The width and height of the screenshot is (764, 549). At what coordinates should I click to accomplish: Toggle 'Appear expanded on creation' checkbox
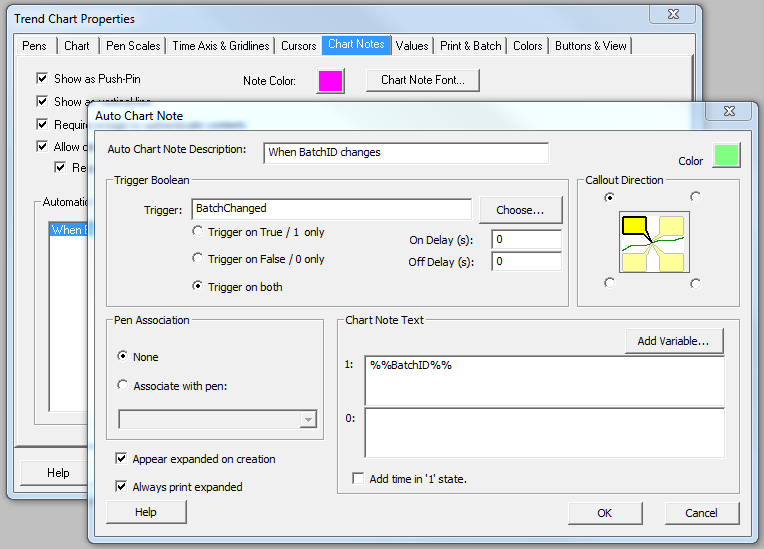(x=123, y=459)
